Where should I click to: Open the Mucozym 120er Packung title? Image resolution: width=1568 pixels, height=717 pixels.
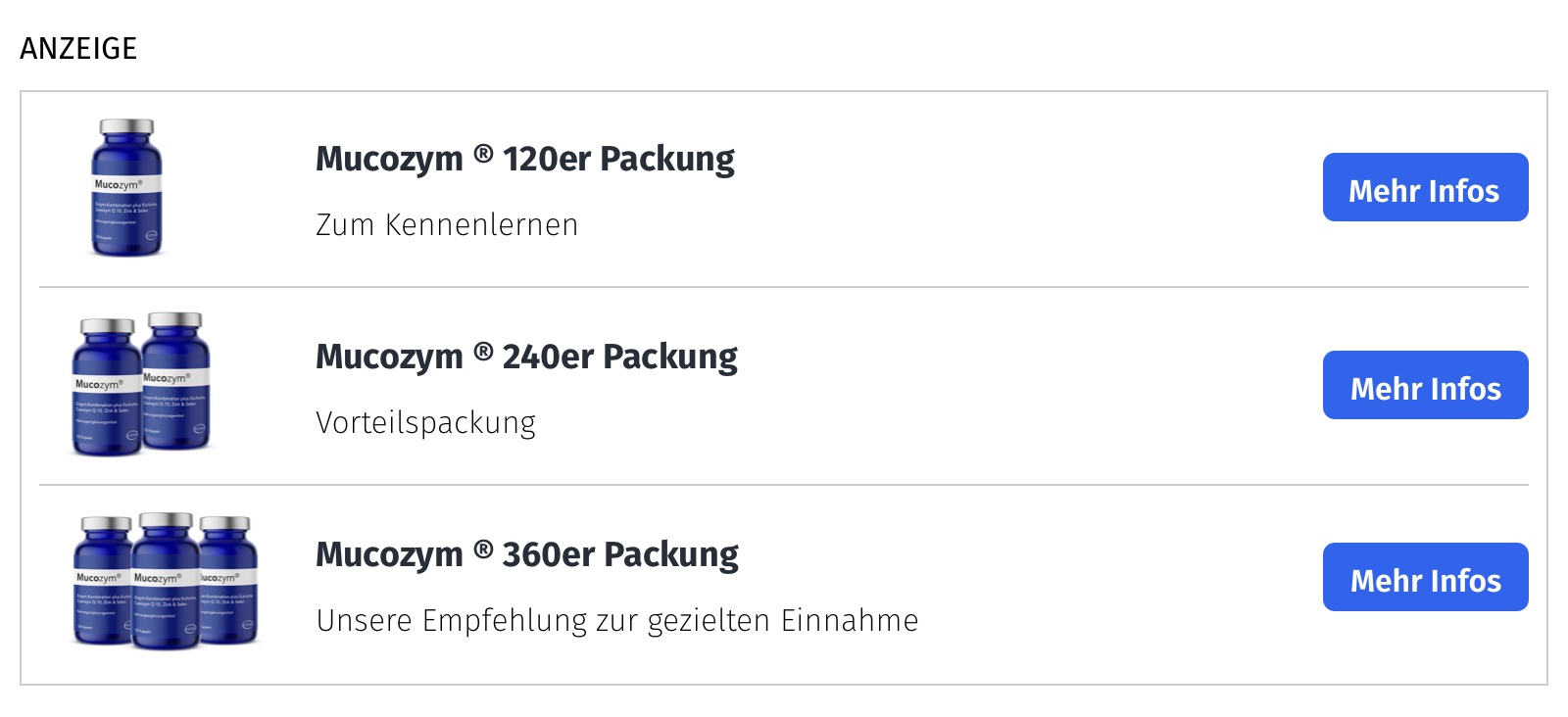pos(525,159)
